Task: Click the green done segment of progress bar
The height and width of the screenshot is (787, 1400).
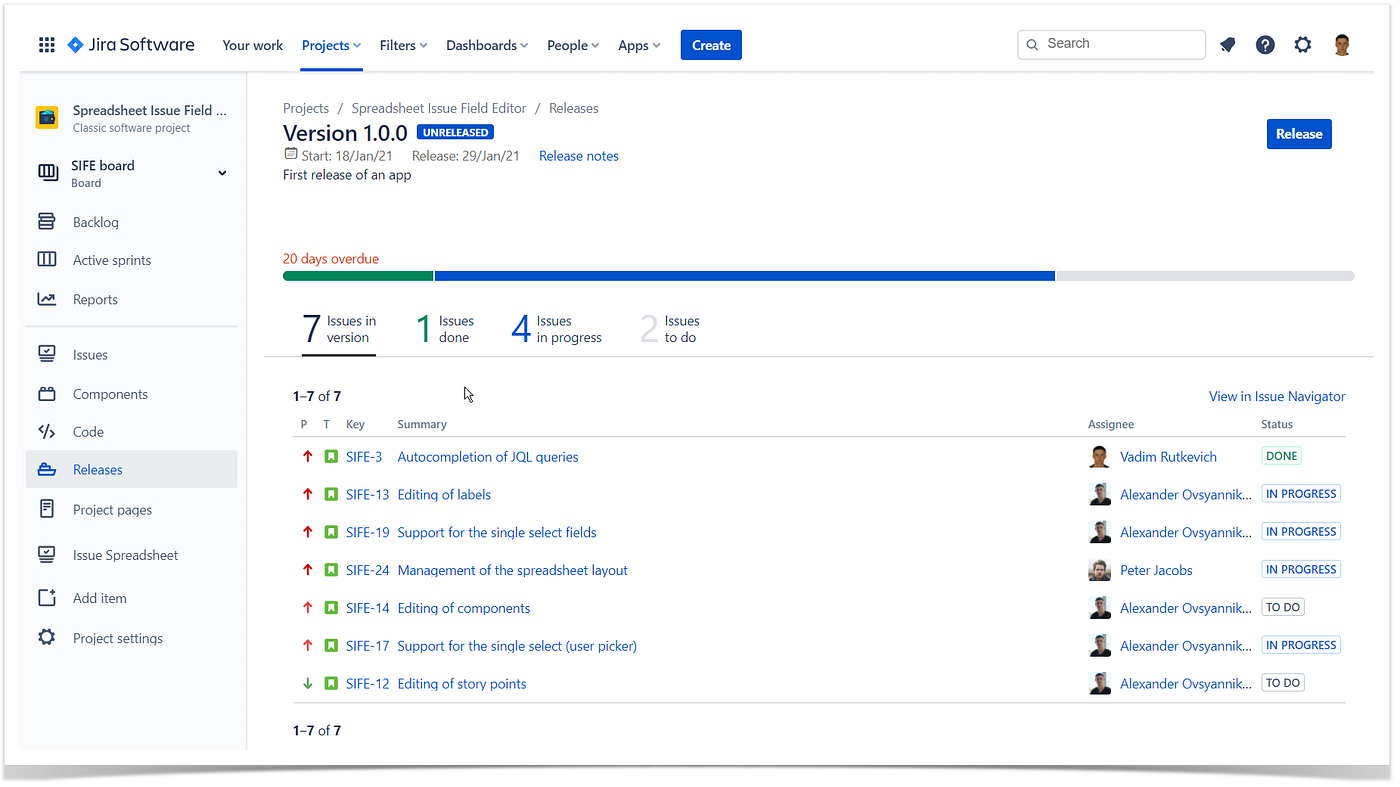Action: coord(358,276)
